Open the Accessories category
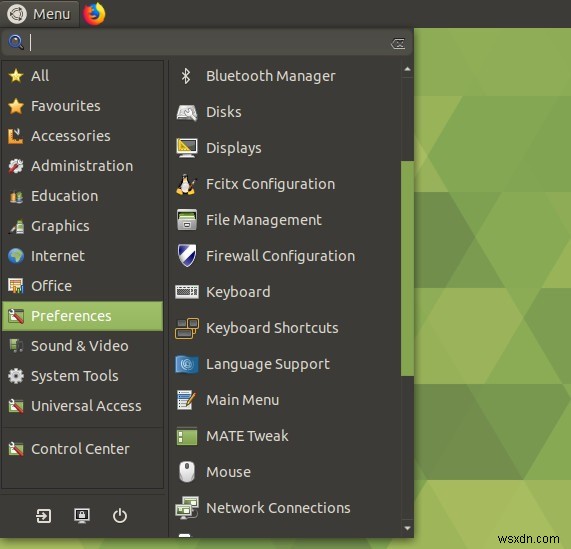The image size is (571, 549). [x=83, y=136]
